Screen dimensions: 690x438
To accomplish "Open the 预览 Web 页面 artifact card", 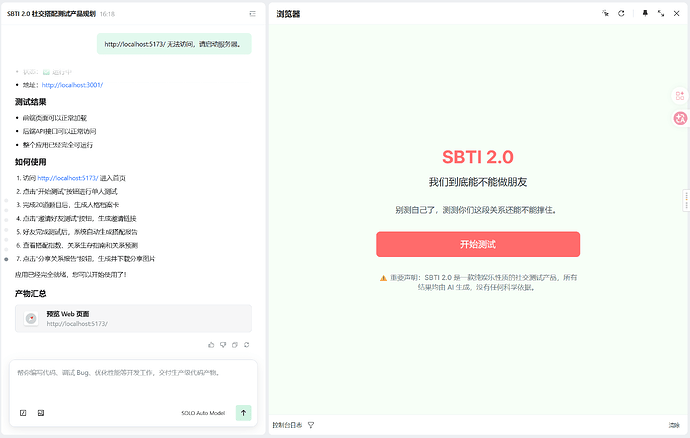I will pos(133,318).
